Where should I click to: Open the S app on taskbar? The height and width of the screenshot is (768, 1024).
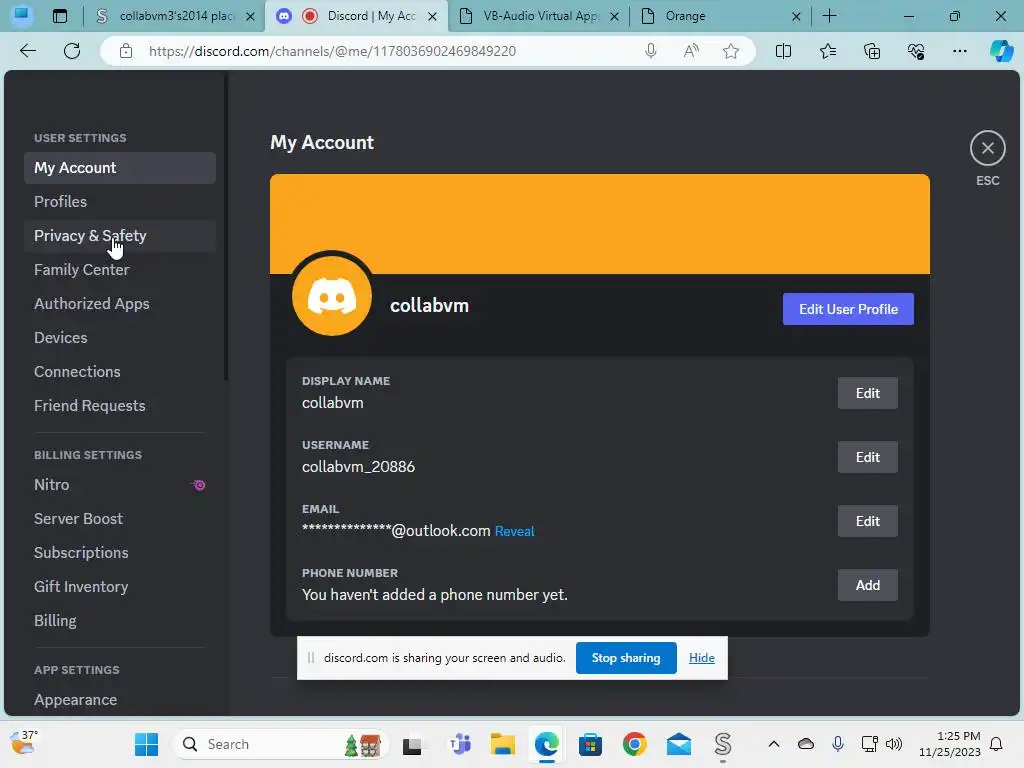click(x=722, y=744)
